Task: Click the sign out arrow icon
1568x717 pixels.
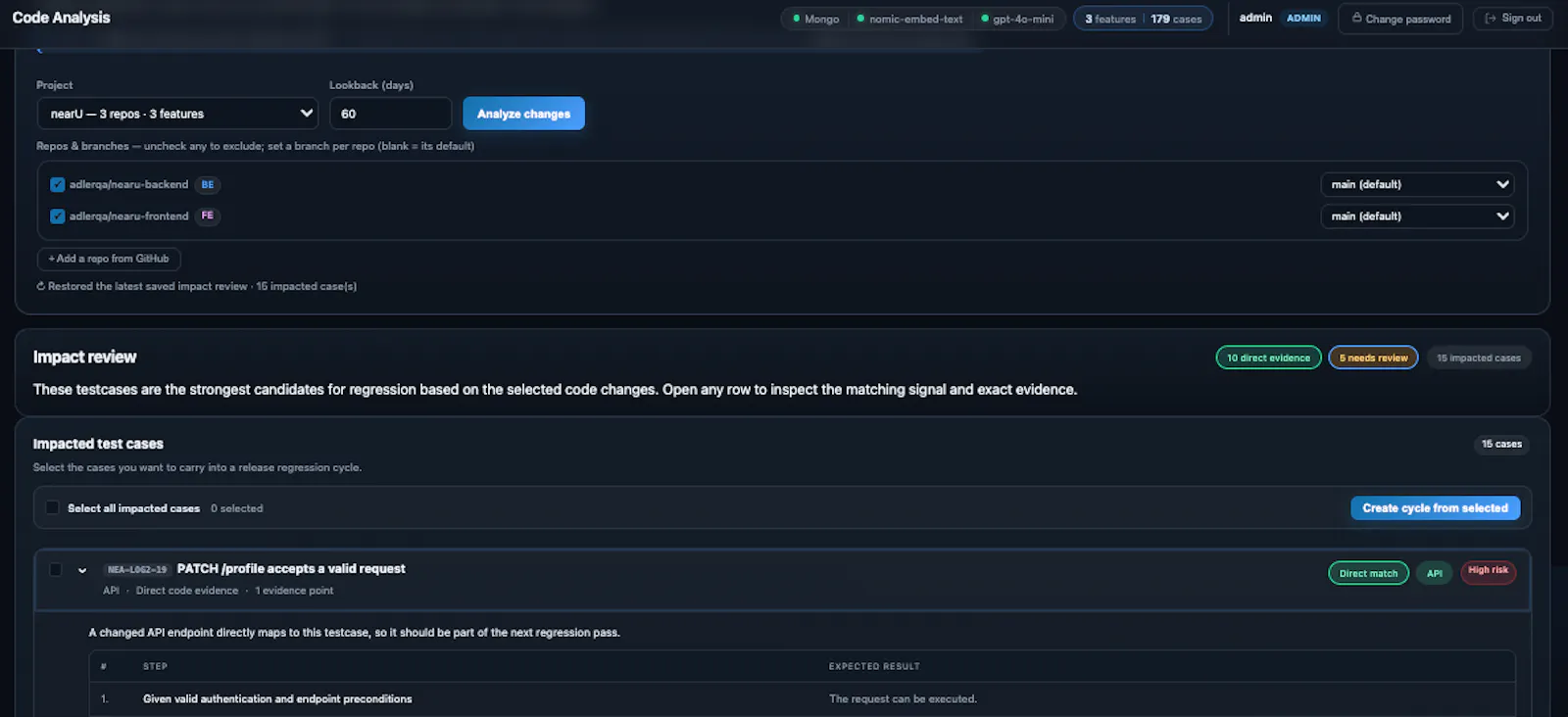Action: click(1490, 18)
